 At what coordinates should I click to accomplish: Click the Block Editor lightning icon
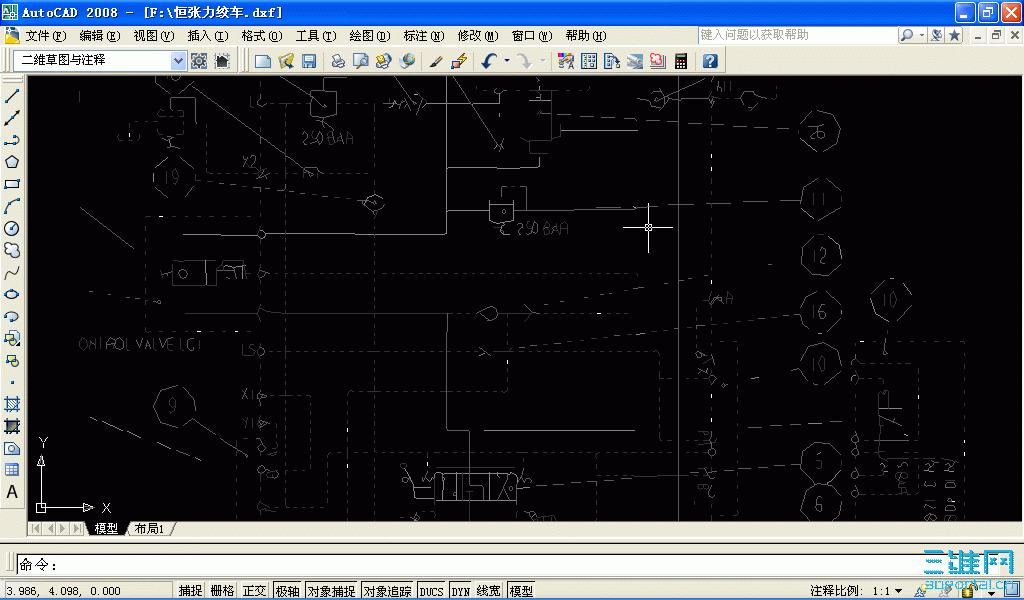459,61
